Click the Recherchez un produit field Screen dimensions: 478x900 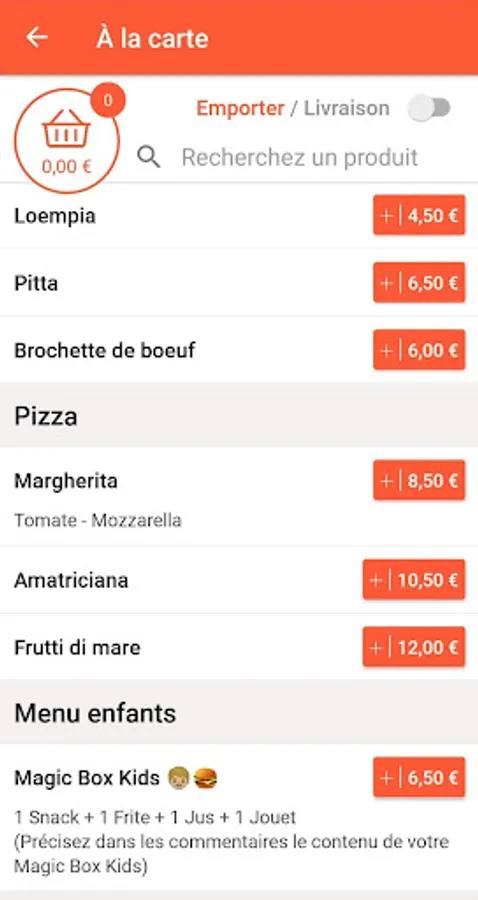300,157
